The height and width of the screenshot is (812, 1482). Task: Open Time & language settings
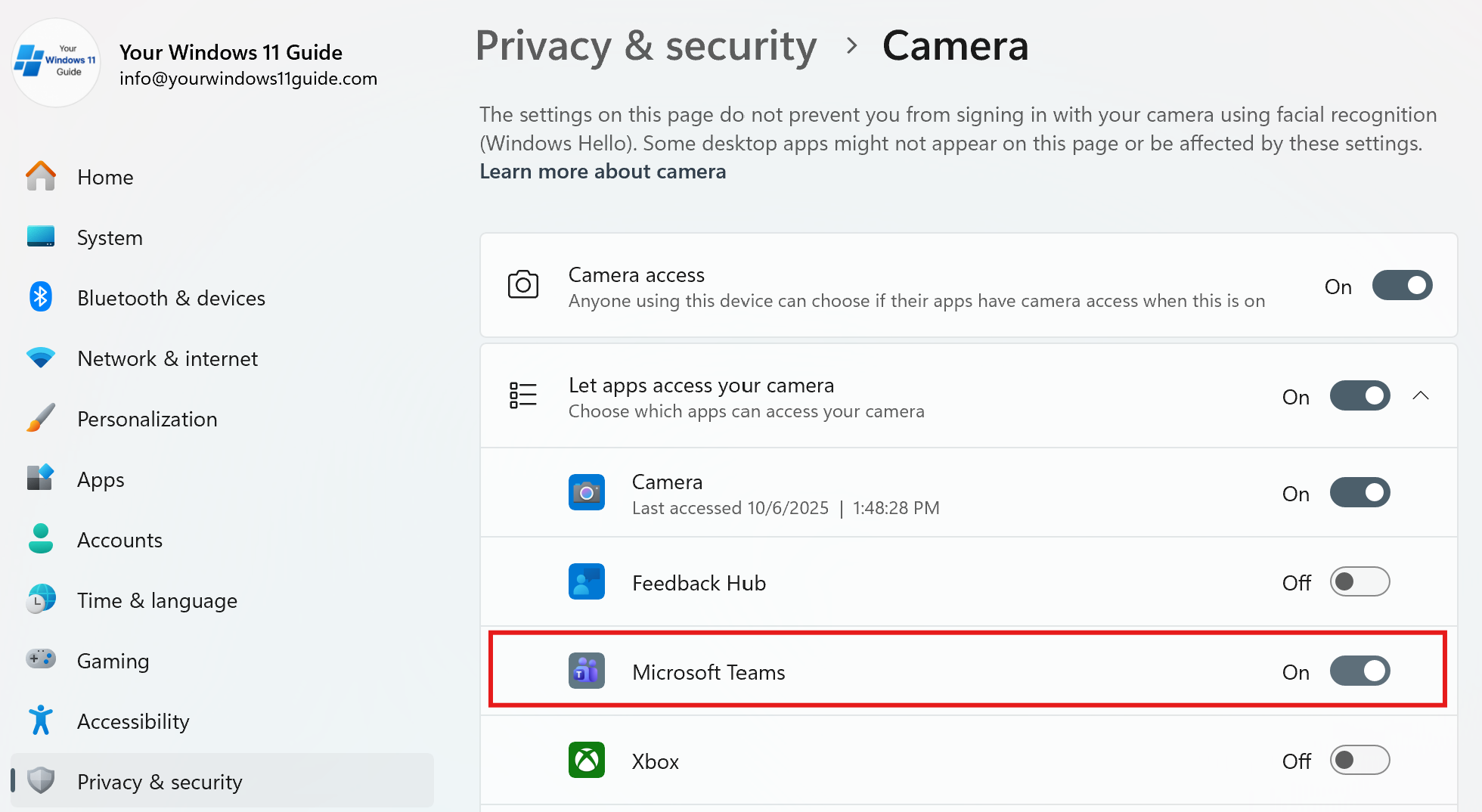[x=222, y=600]
